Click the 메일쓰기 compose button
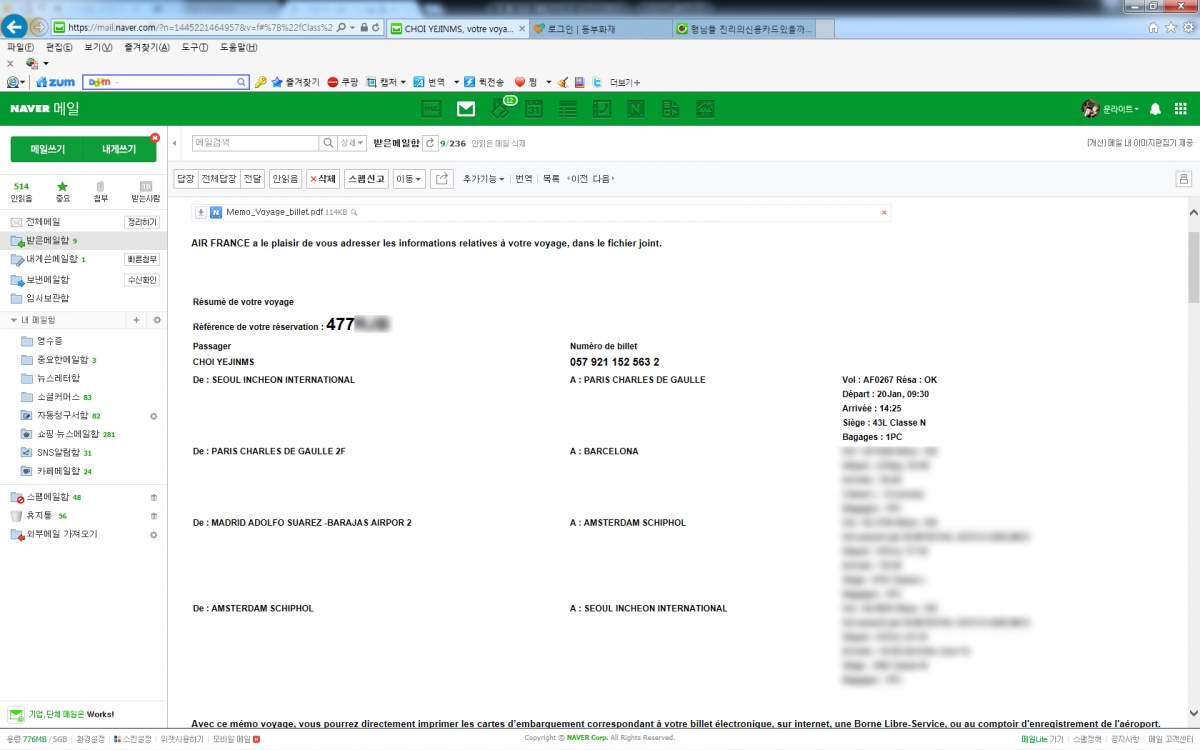This screenshot has height=750, width=1200. 47,149
